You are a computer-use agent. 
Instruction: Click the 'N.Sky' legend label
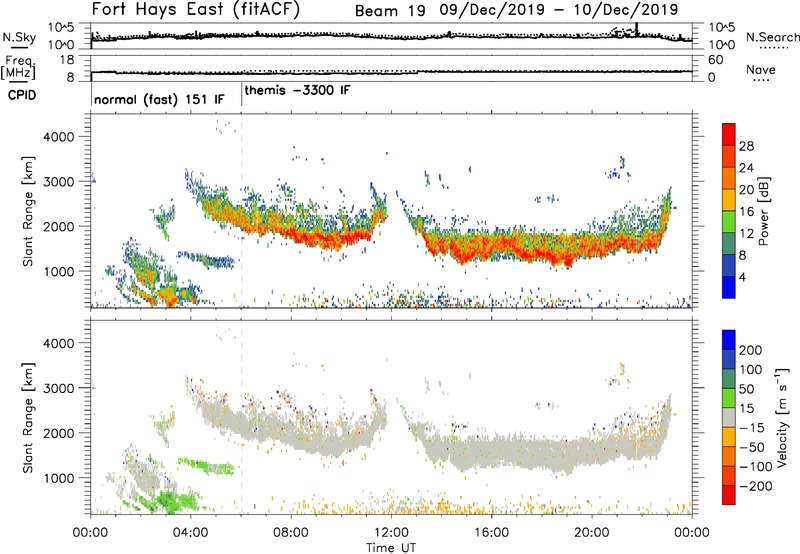[x=19, y=37]
